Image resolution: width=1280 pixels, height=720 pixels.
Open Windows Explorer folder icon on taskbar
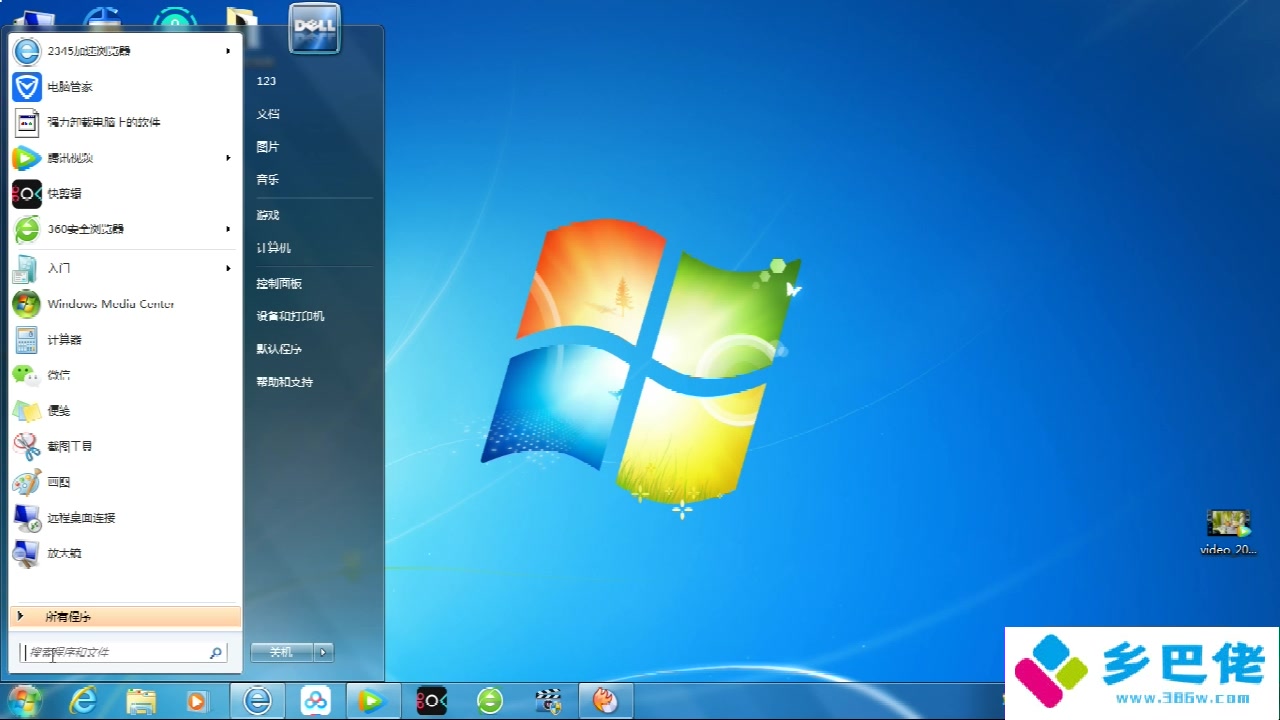click(x=141, y=702)
